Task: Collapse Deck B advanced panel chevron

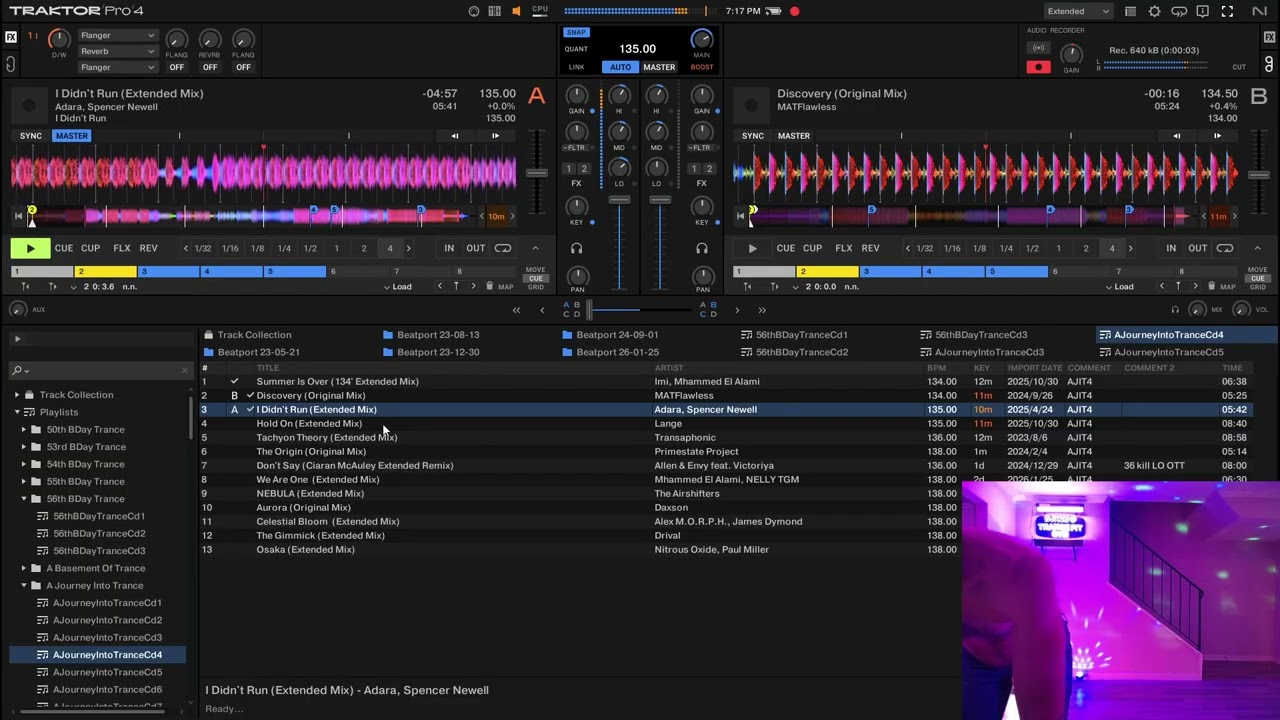Action: pyautogui.click(x=1257, y=248)
